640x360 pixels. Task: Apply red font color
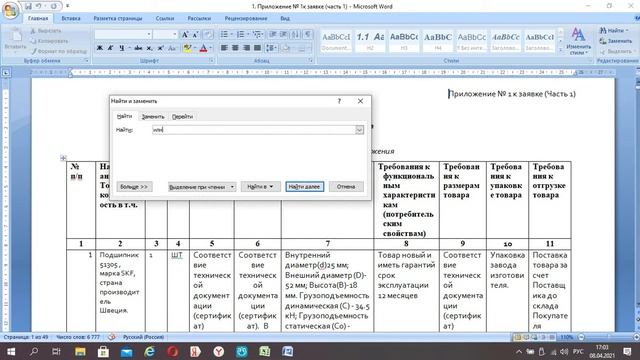[x=203, y=48]
